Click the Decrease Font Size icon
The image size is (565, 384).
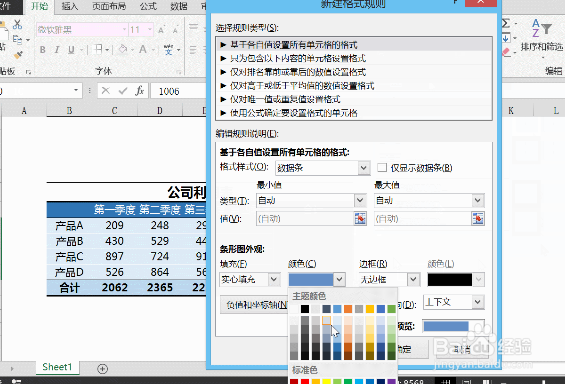(175, 30)
